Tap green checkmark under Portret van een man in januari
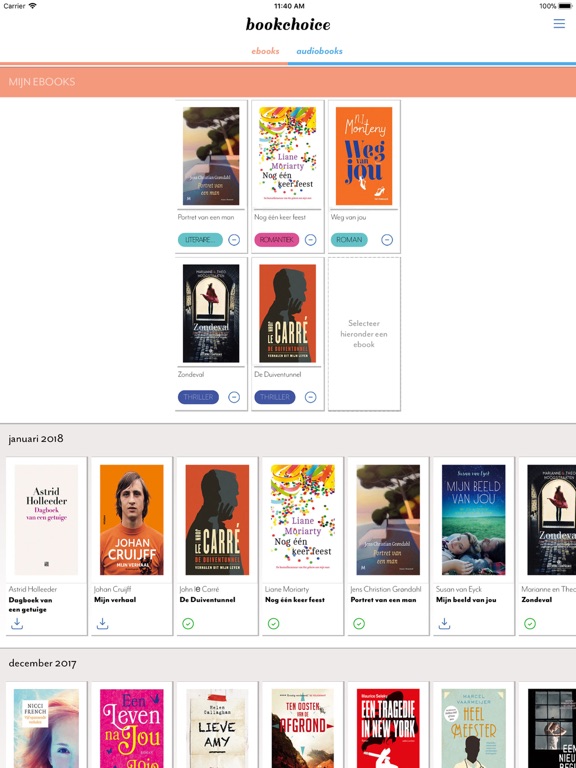This screenshot has width=576, height=768. [359, 624]
